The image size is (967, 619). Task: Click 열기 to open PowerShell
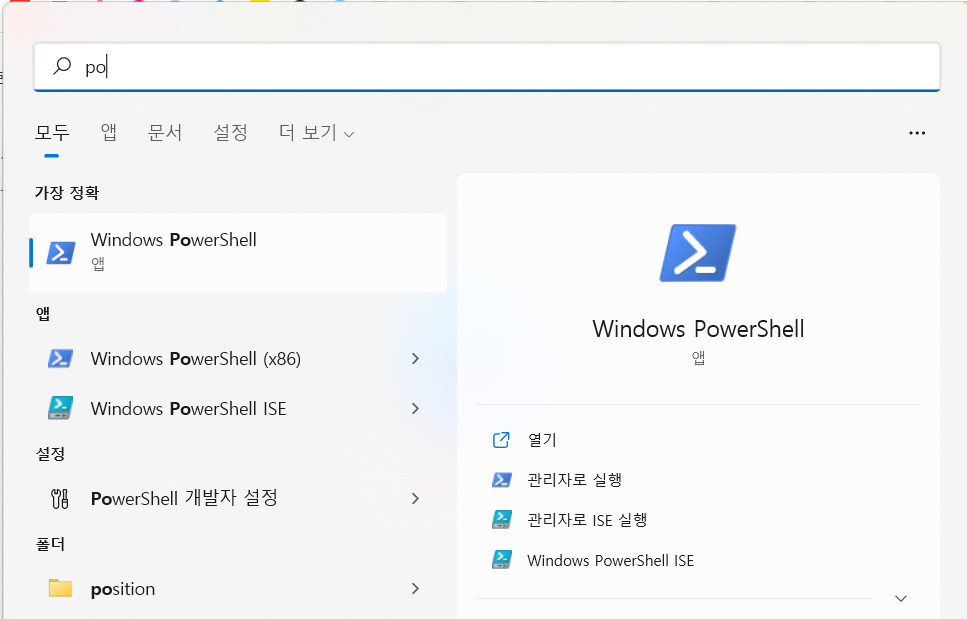pos(542,440)
